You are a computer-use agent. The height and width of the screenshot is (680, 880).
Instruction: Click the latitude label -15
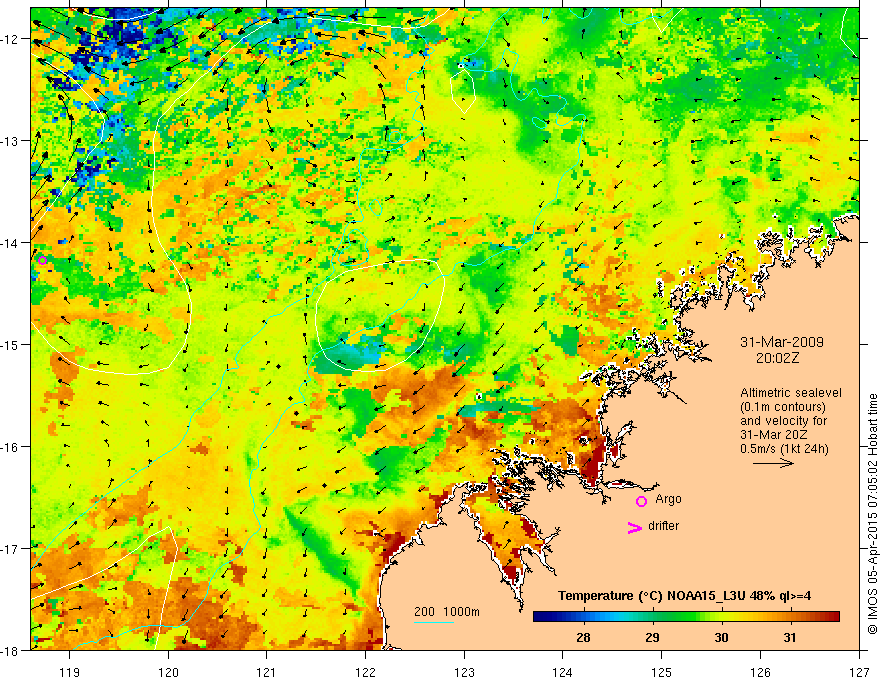tap(11, 344)
